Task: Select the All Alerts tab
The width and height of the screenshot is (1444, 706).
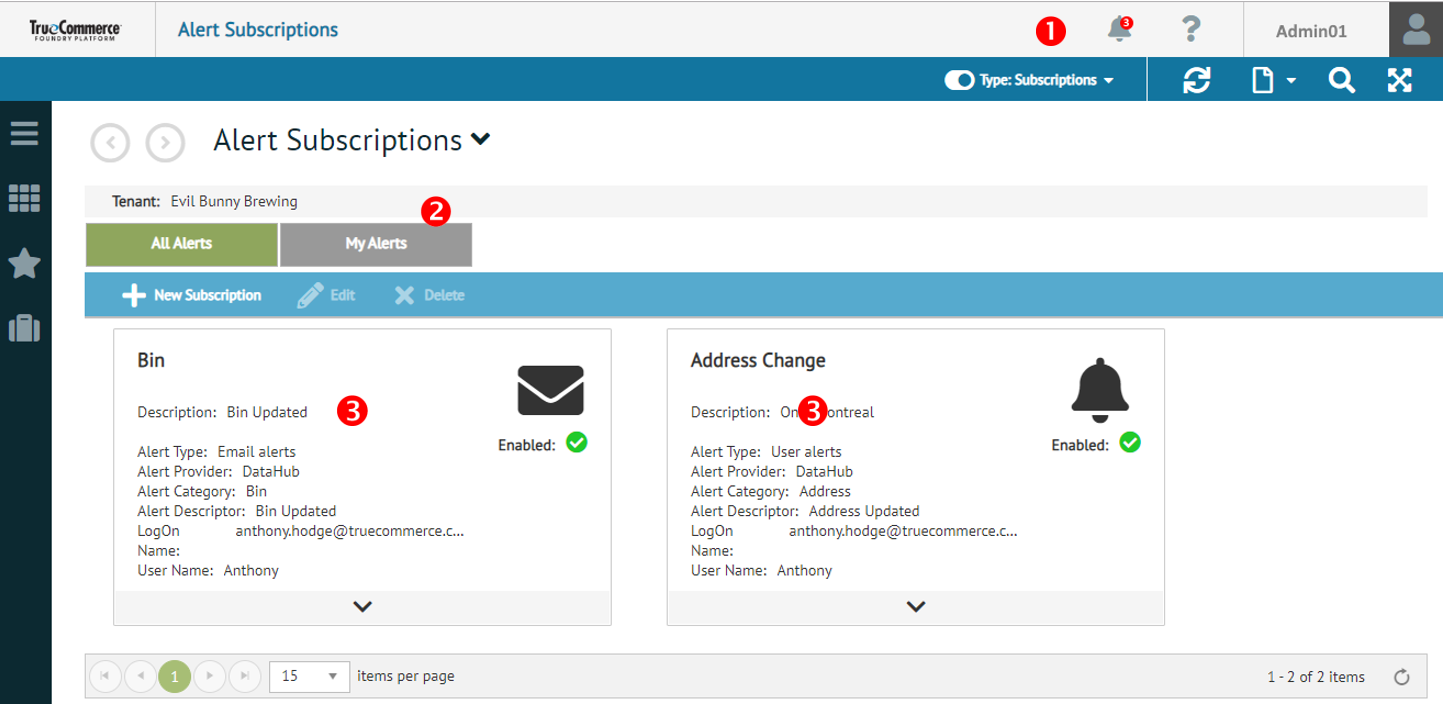Action: tap(181, 244)
